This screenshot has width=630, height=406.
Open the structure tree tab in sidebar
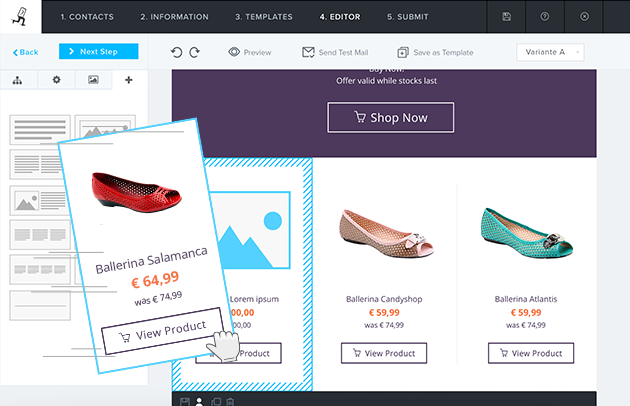[17, 80]
